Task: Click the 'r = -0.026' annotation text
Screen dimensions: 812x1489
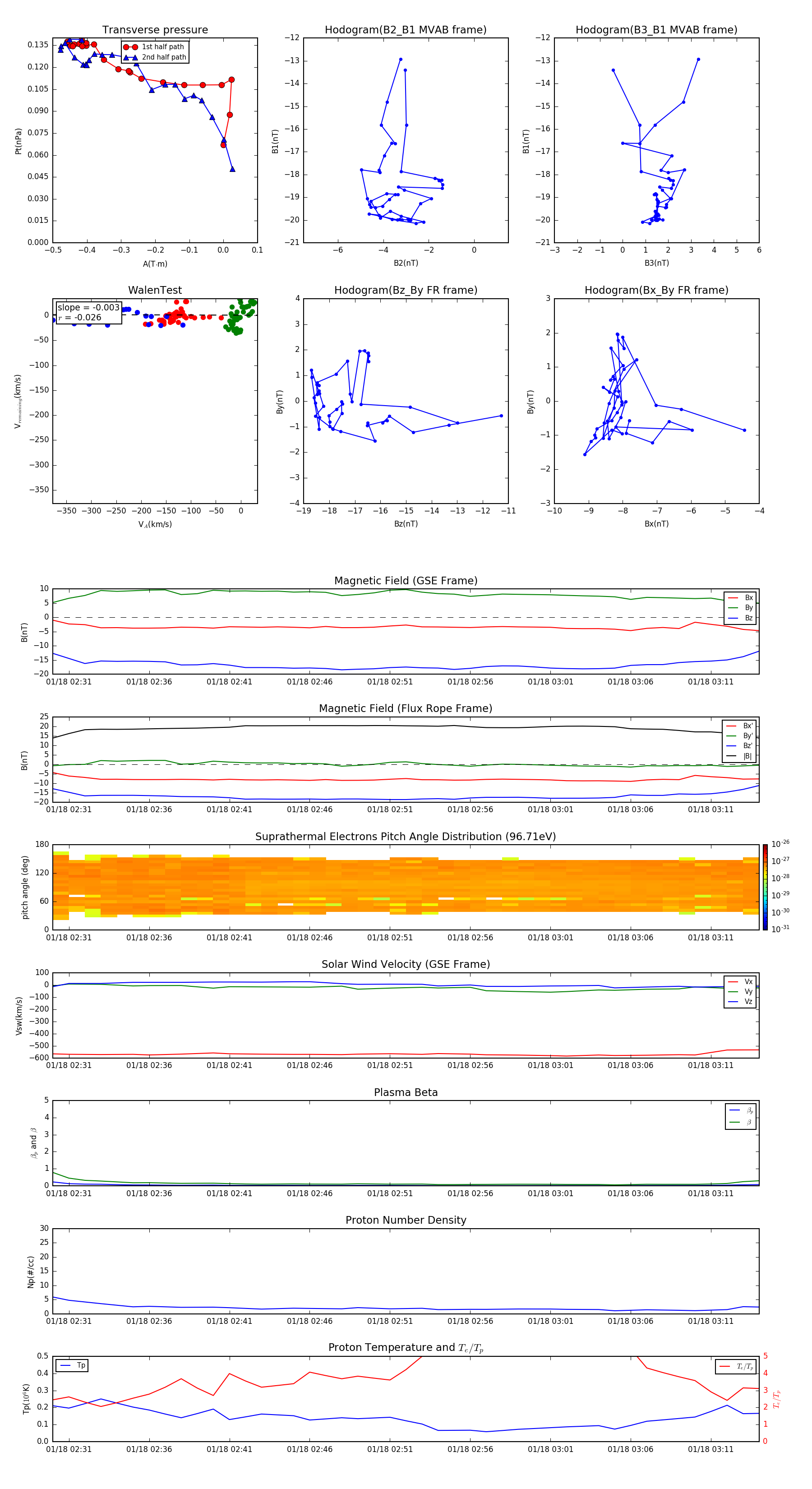Action: [x=80, y=317]
